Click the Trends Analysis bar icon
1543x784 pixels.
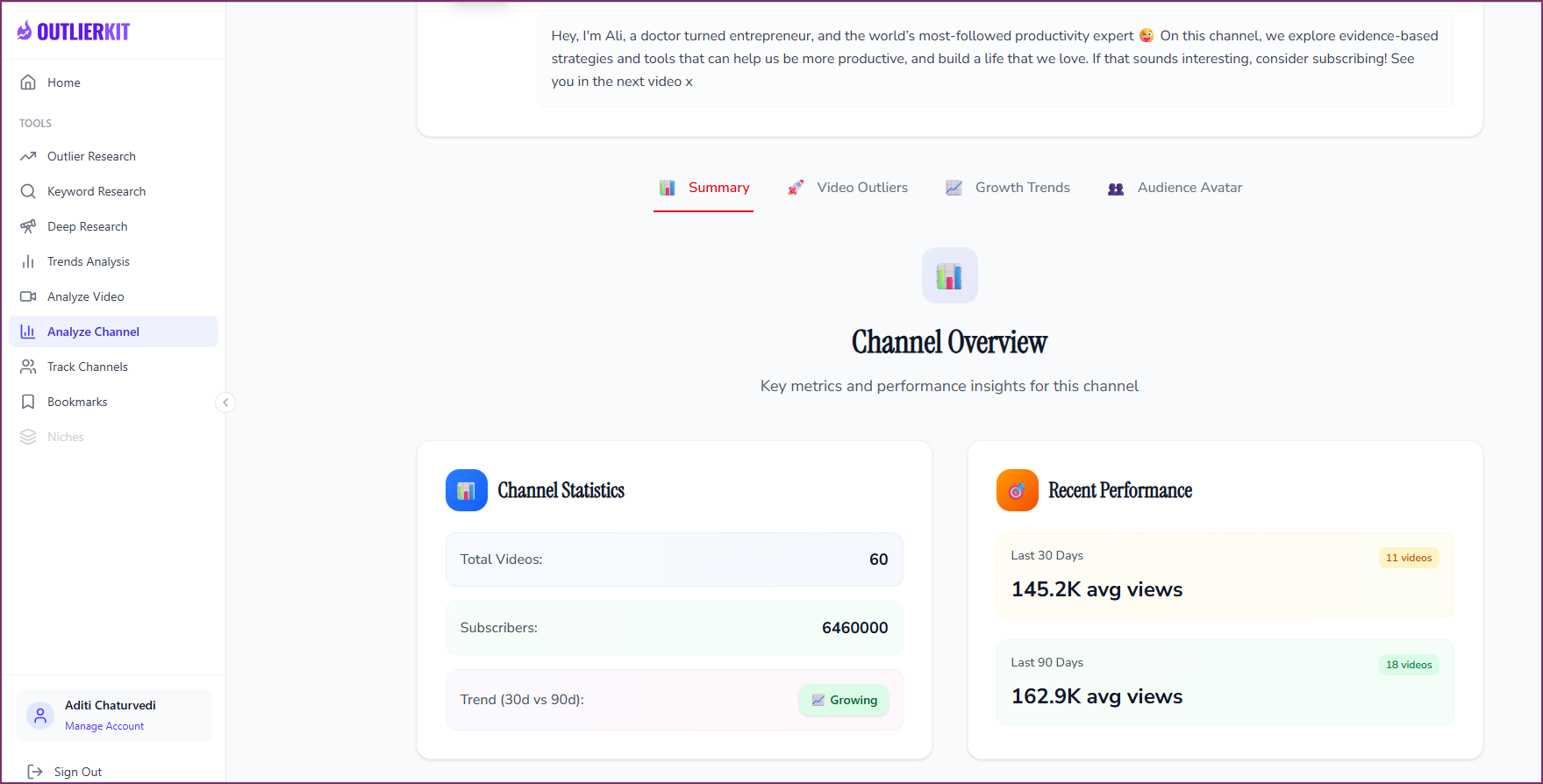(x=28, y=261)
